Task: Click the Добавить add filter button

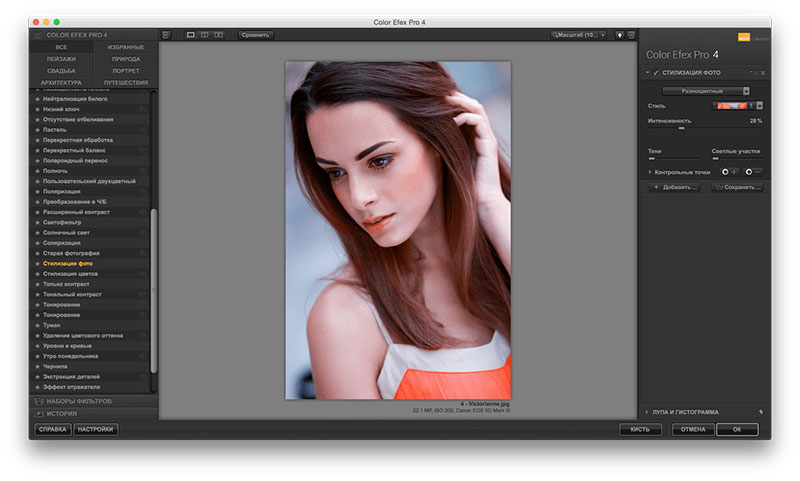Action: 676,187
